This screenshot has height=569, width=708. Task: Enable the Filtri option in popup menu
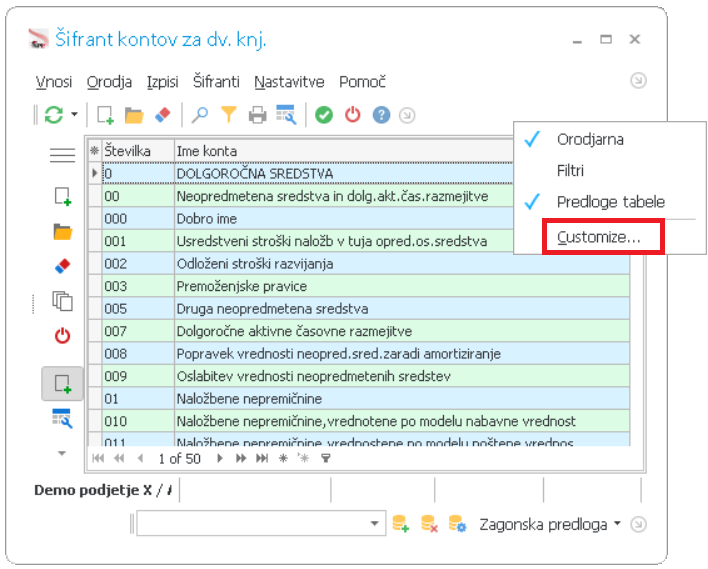(x=570, y=171)
